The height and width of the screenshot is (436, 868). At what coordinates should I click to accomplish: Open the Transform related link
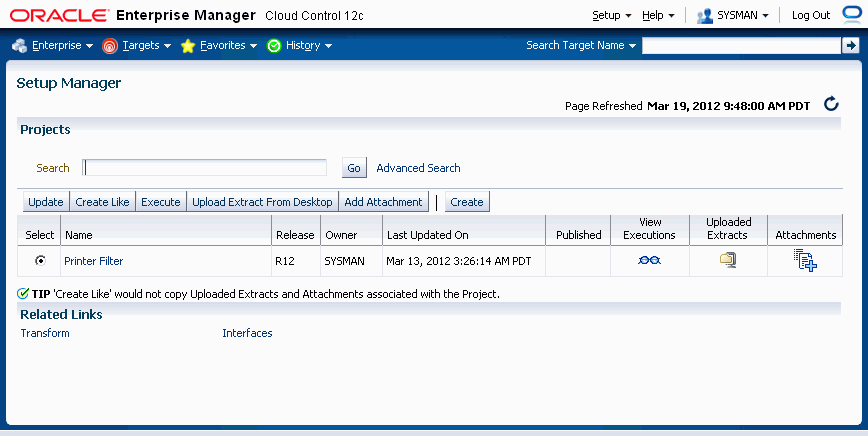coord(45,333)
